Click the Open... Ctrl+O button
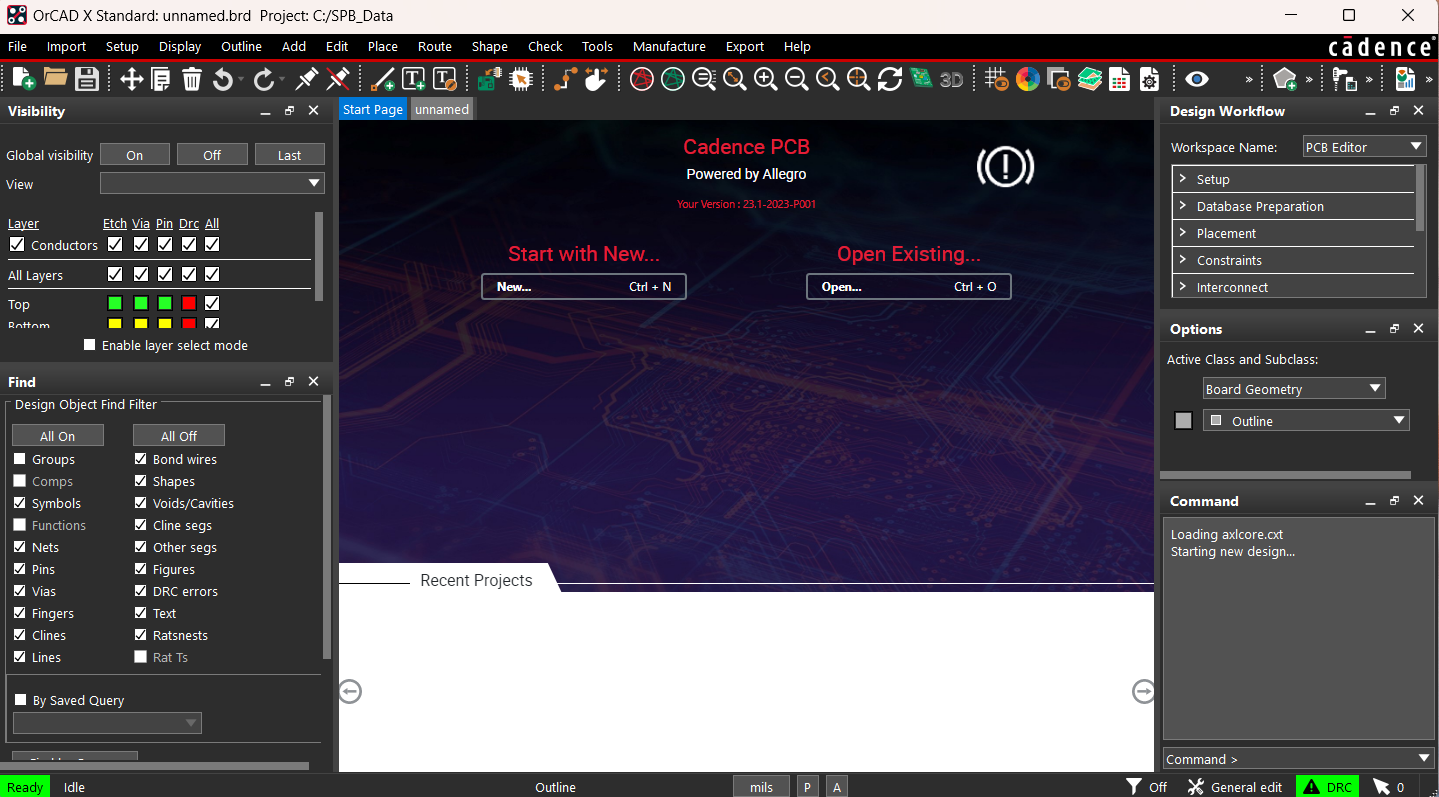Screen dimensions: 1439x797 click(909, 286)
